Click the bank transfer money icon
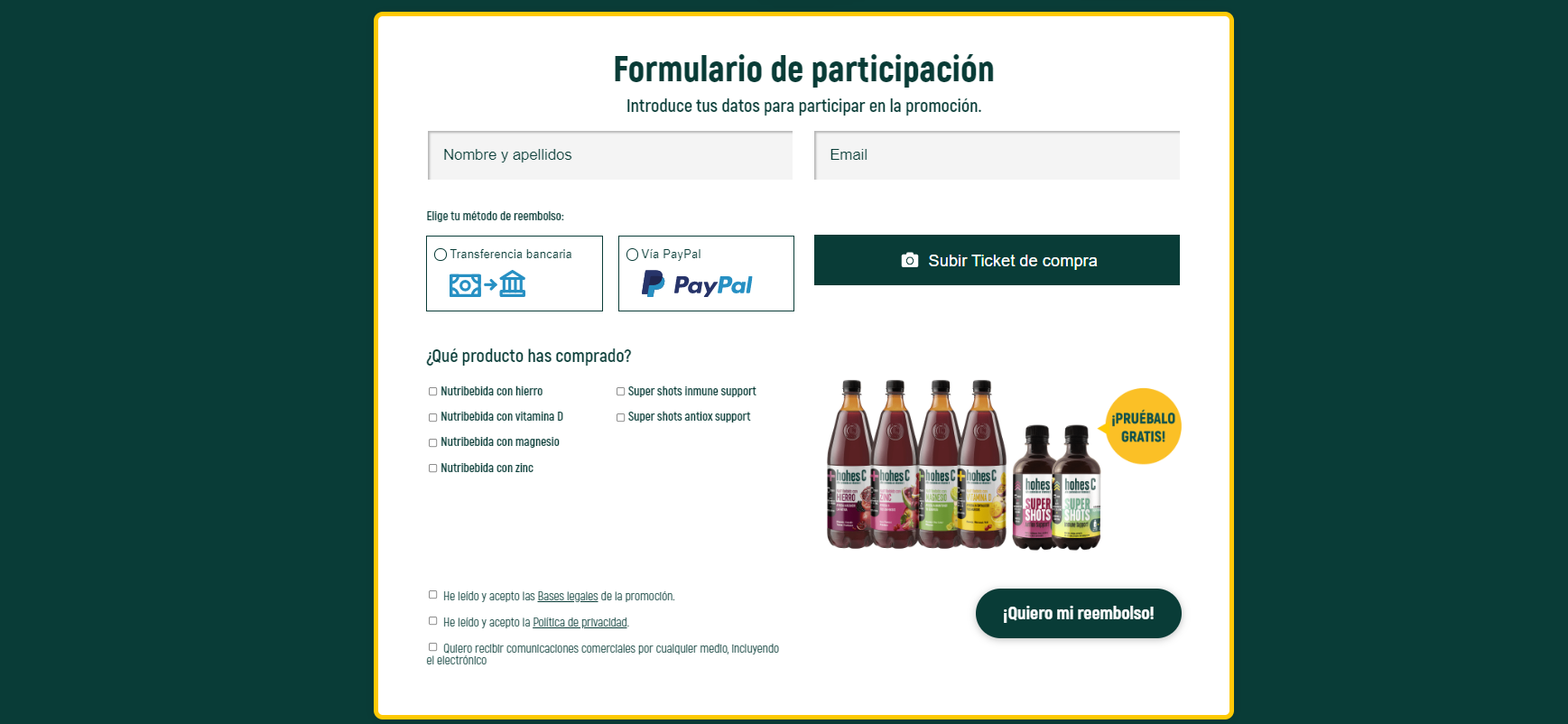This screenshot has height=724, width=1568. click(x=487, y=284)
